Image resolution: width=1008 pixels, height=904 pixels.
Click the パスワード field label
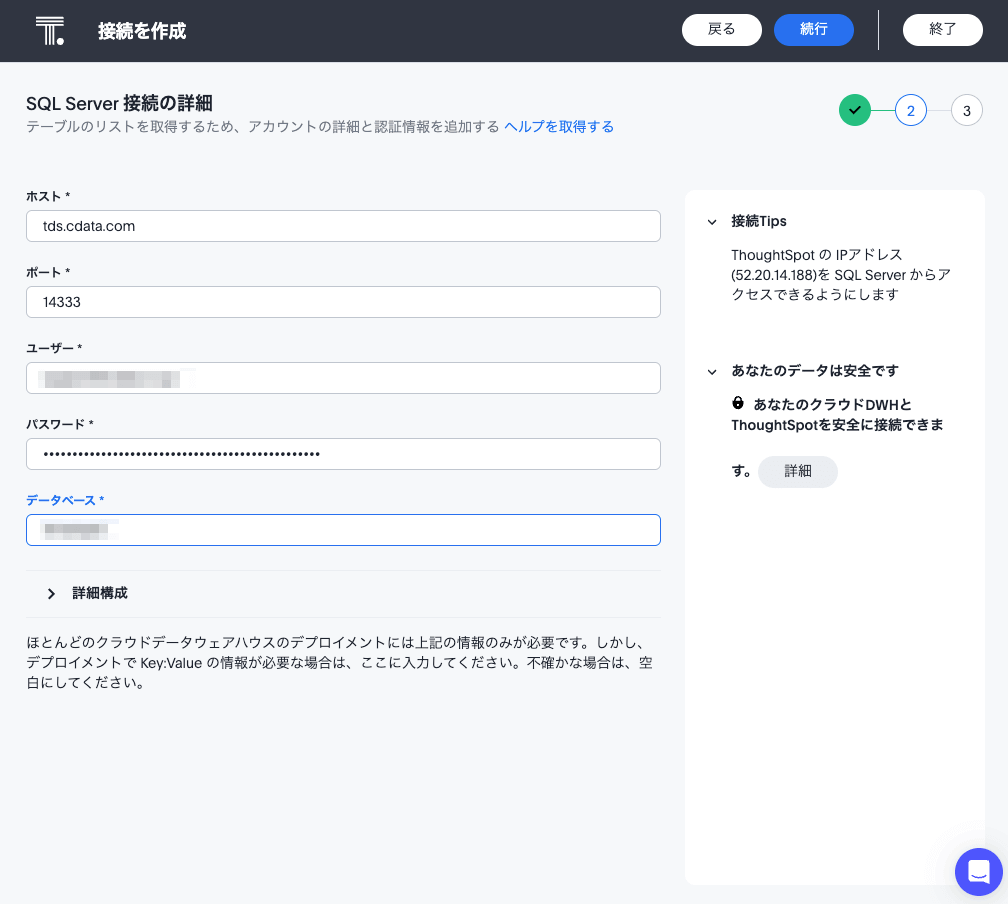[x=60, y=424]
